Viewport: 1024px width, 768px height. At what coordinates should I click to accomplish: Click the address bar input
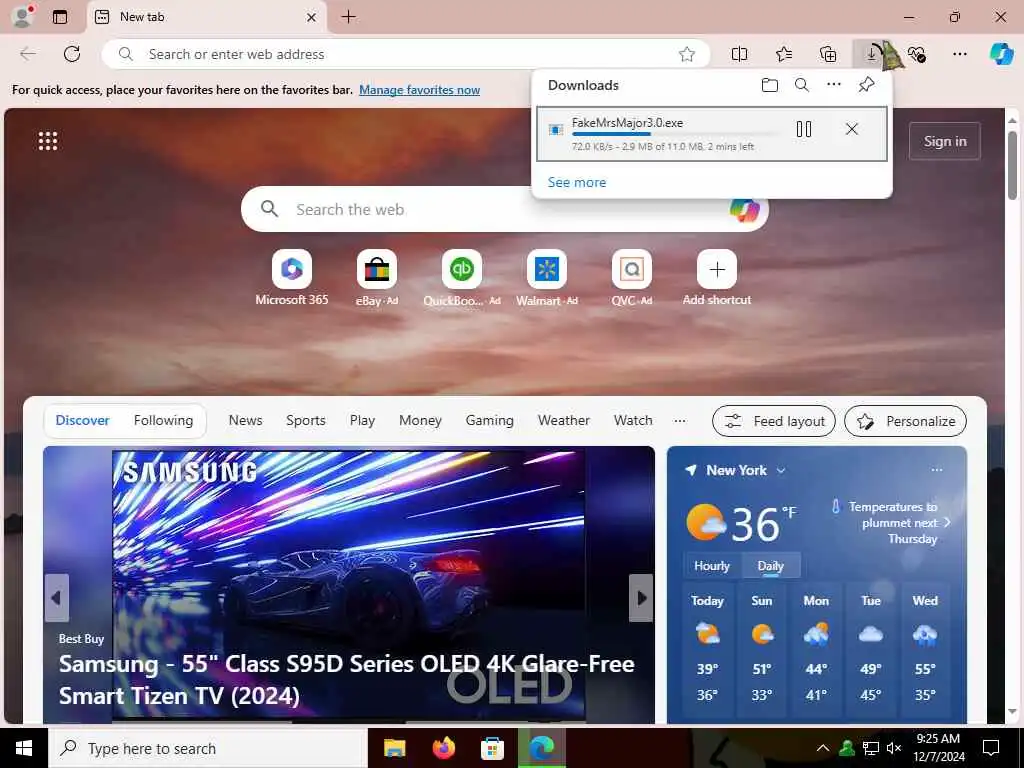coord(405,54)
